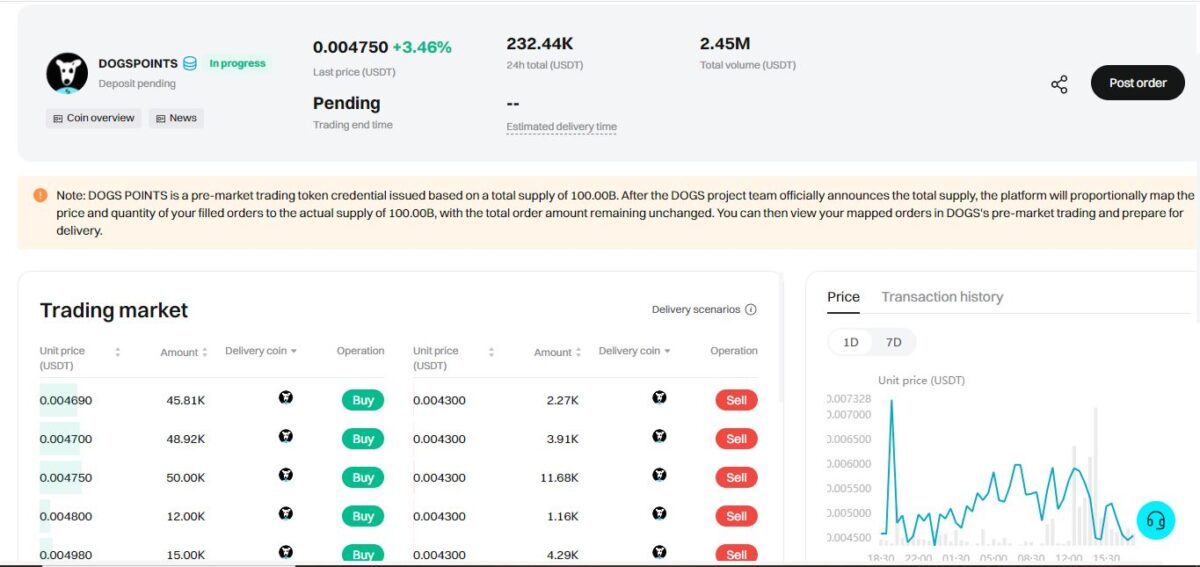Click Buy for the 0.004750 order
This screenshot has width=1200, height=567.
click(363, 478)
